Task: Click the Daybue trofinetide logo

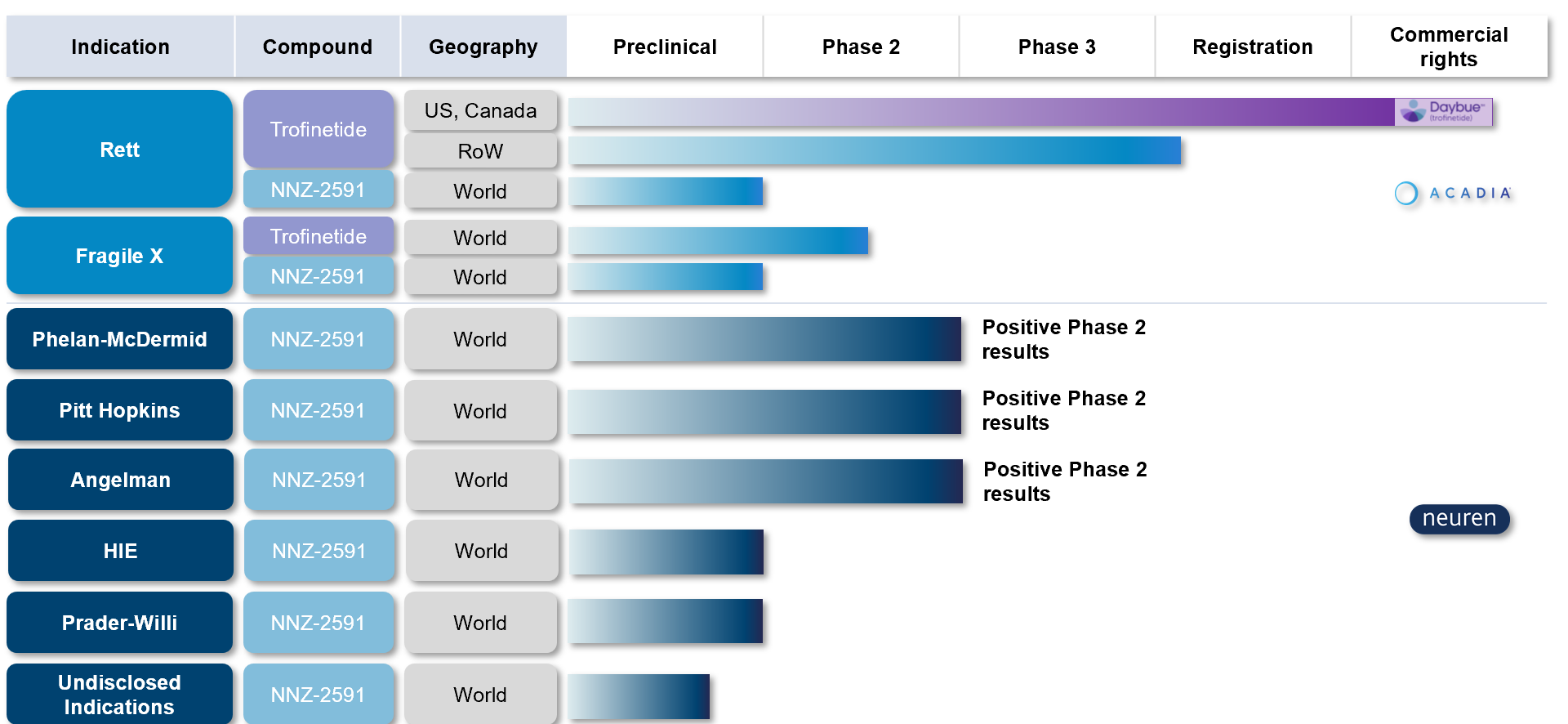Action: coord(1443,112)
